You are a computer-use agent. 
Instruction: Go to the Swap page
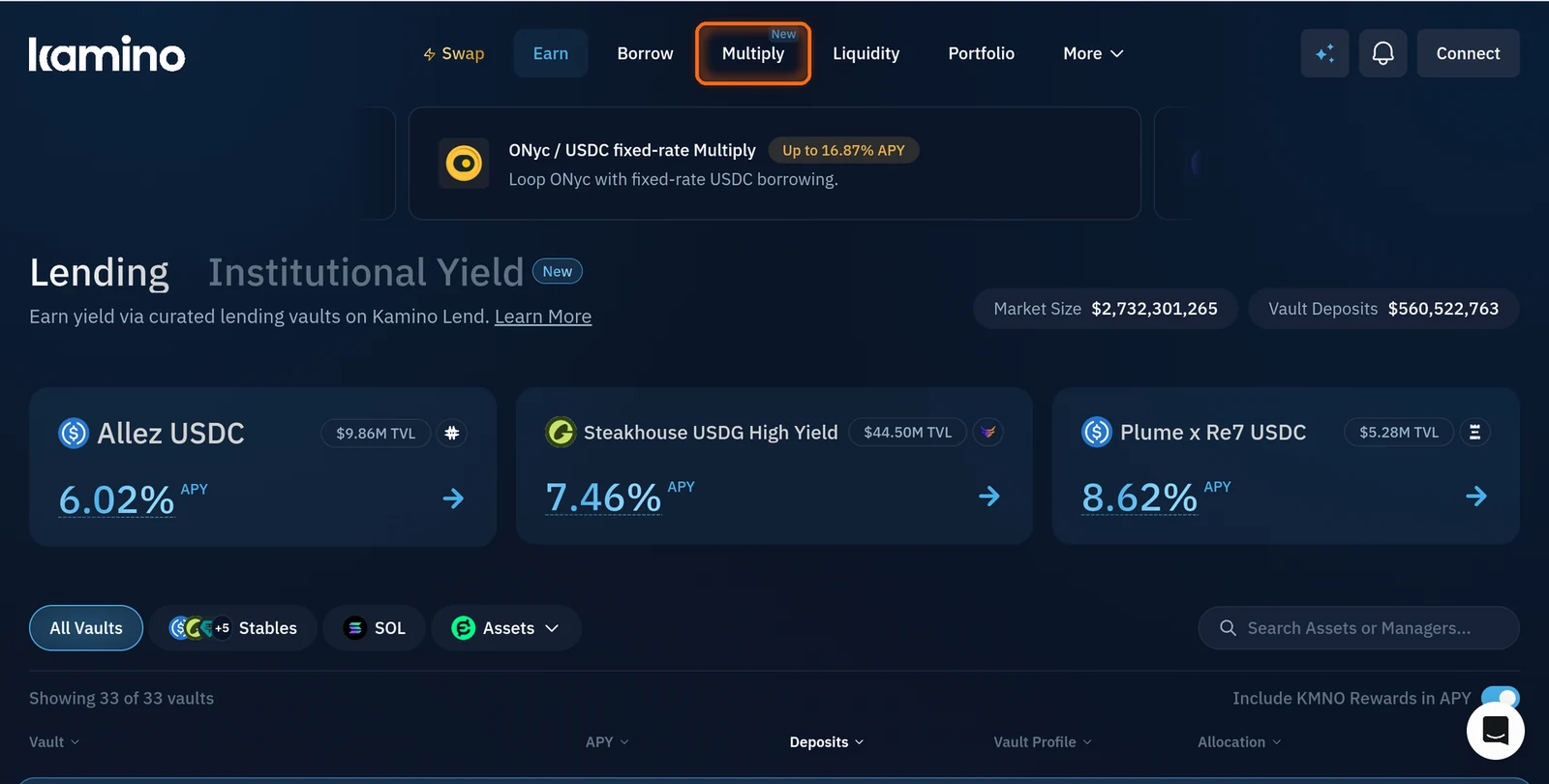pyautogui.click(x=453, y=53)
